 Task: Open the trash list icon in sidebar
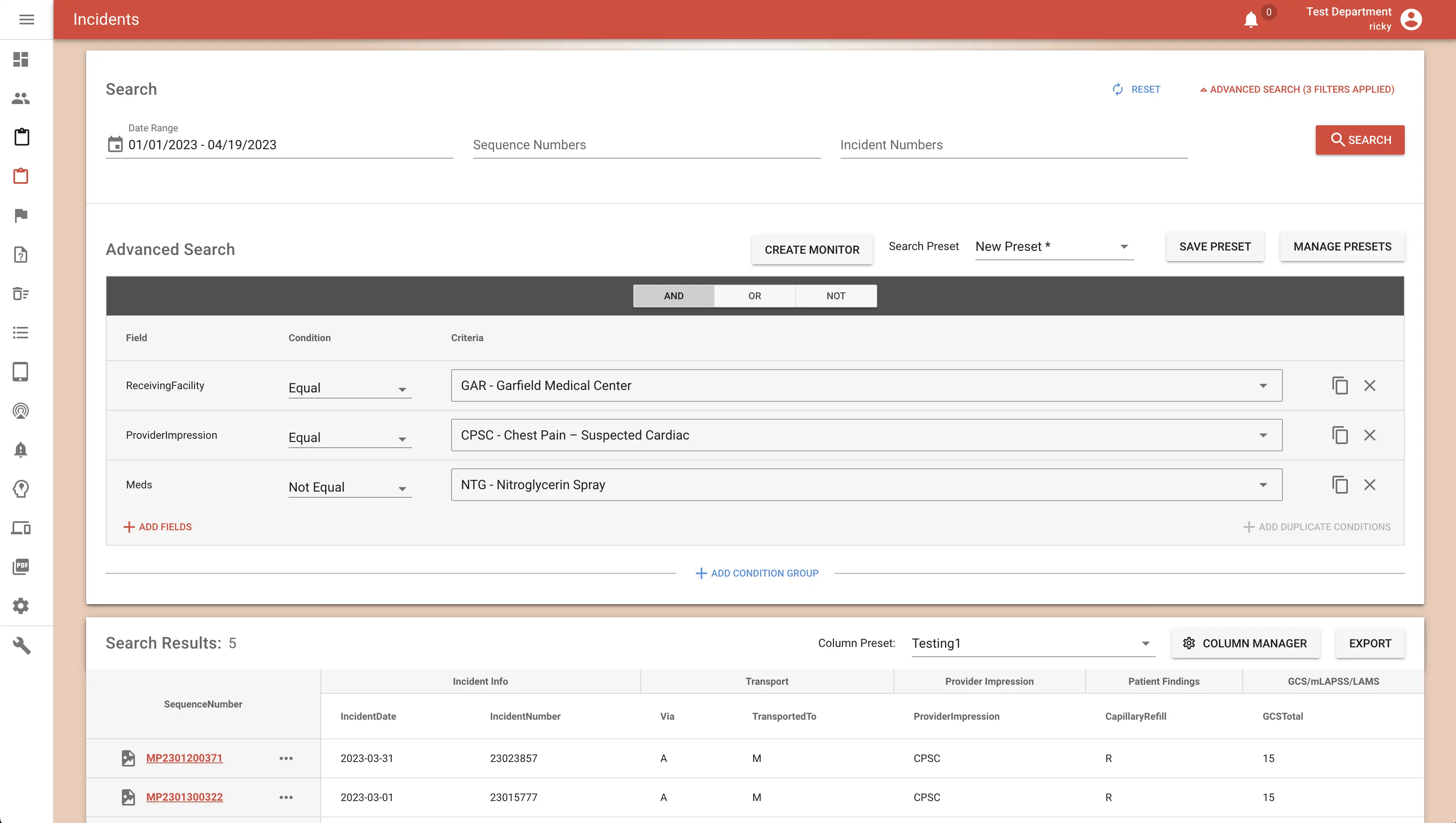coord(21,293)
